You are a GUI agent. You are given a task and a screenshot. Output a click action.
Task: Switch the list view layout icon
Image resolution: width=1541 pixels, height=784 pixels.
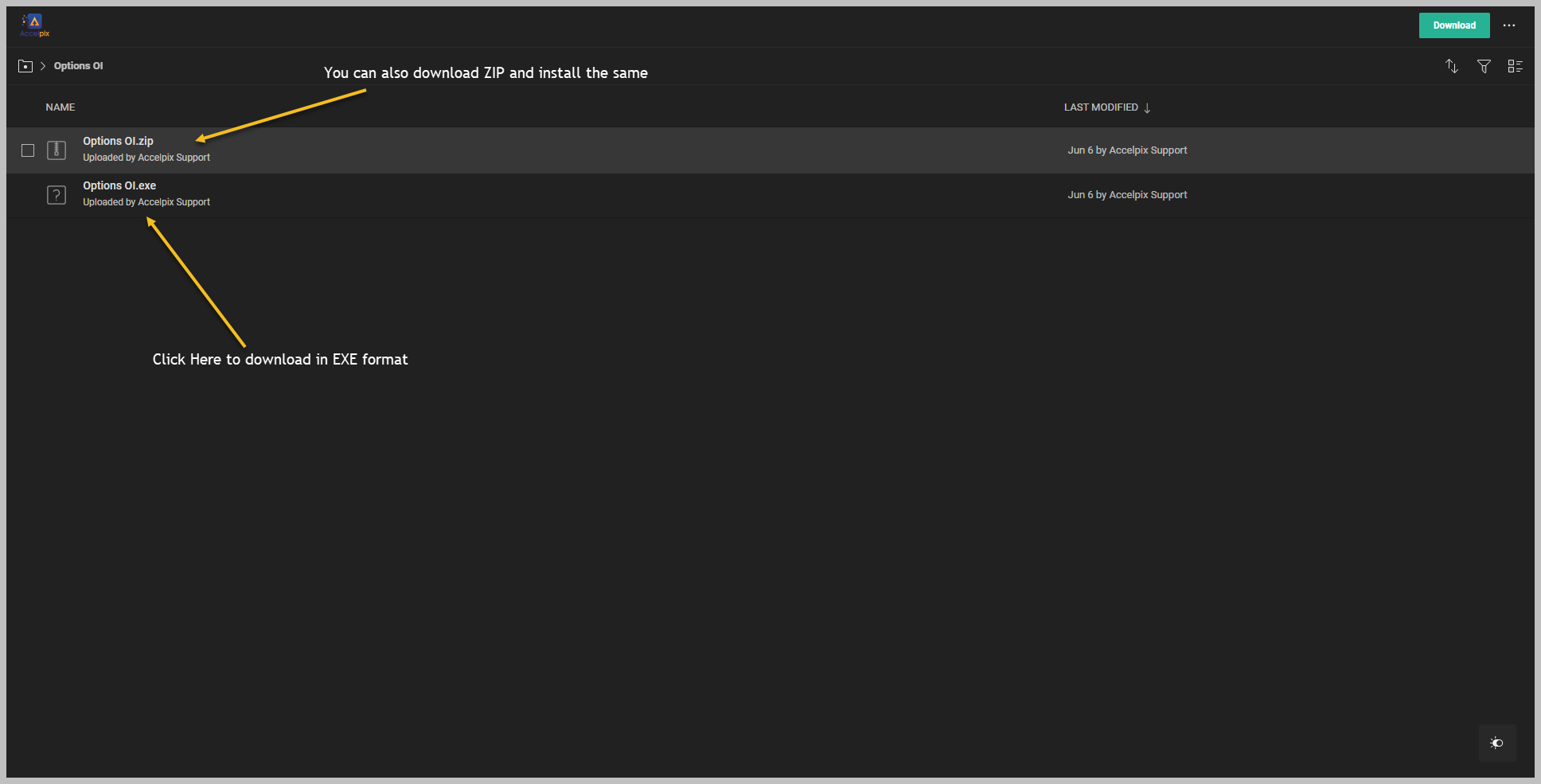point(1515,66)
